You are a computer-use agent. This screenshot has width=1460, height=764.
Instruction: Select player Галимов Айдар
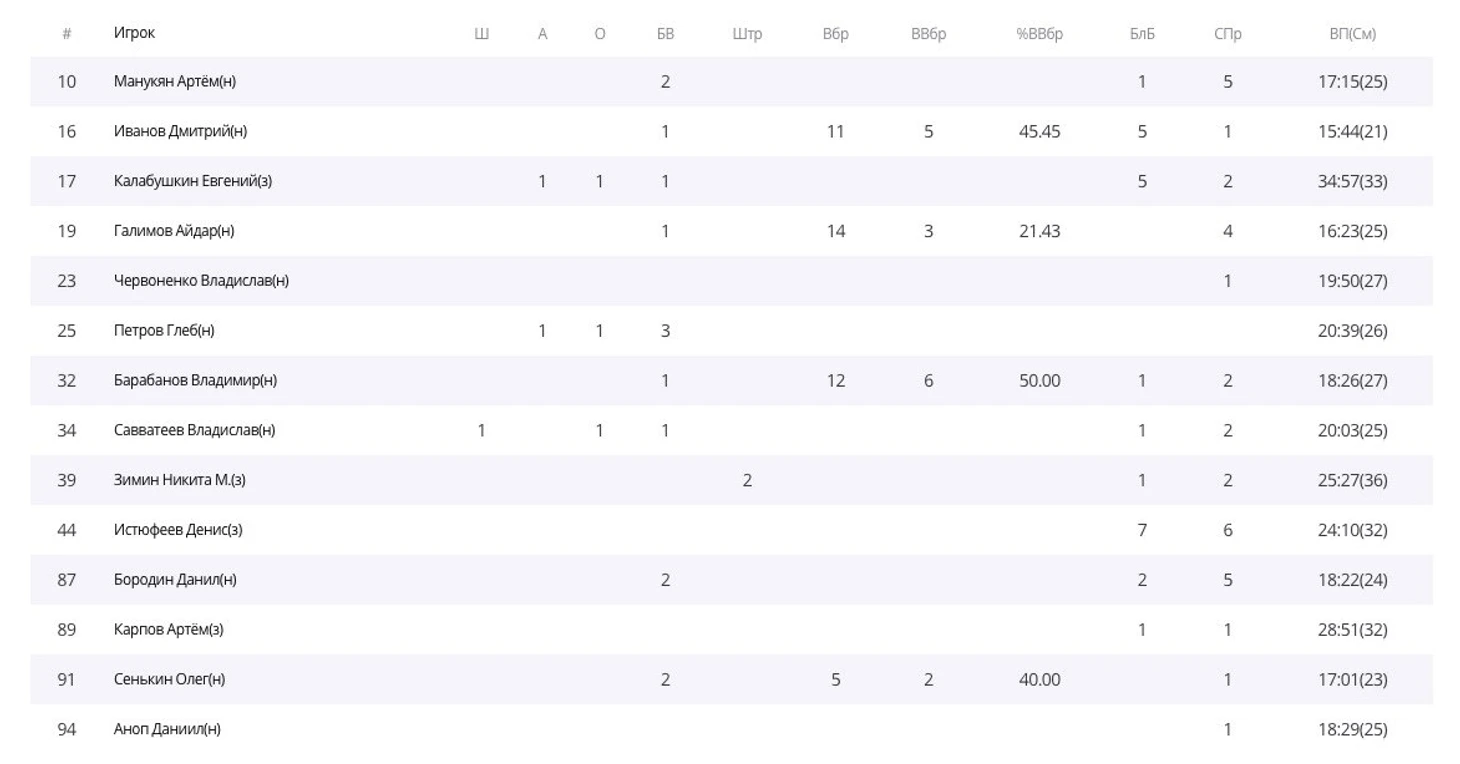[x=173, y=231]
